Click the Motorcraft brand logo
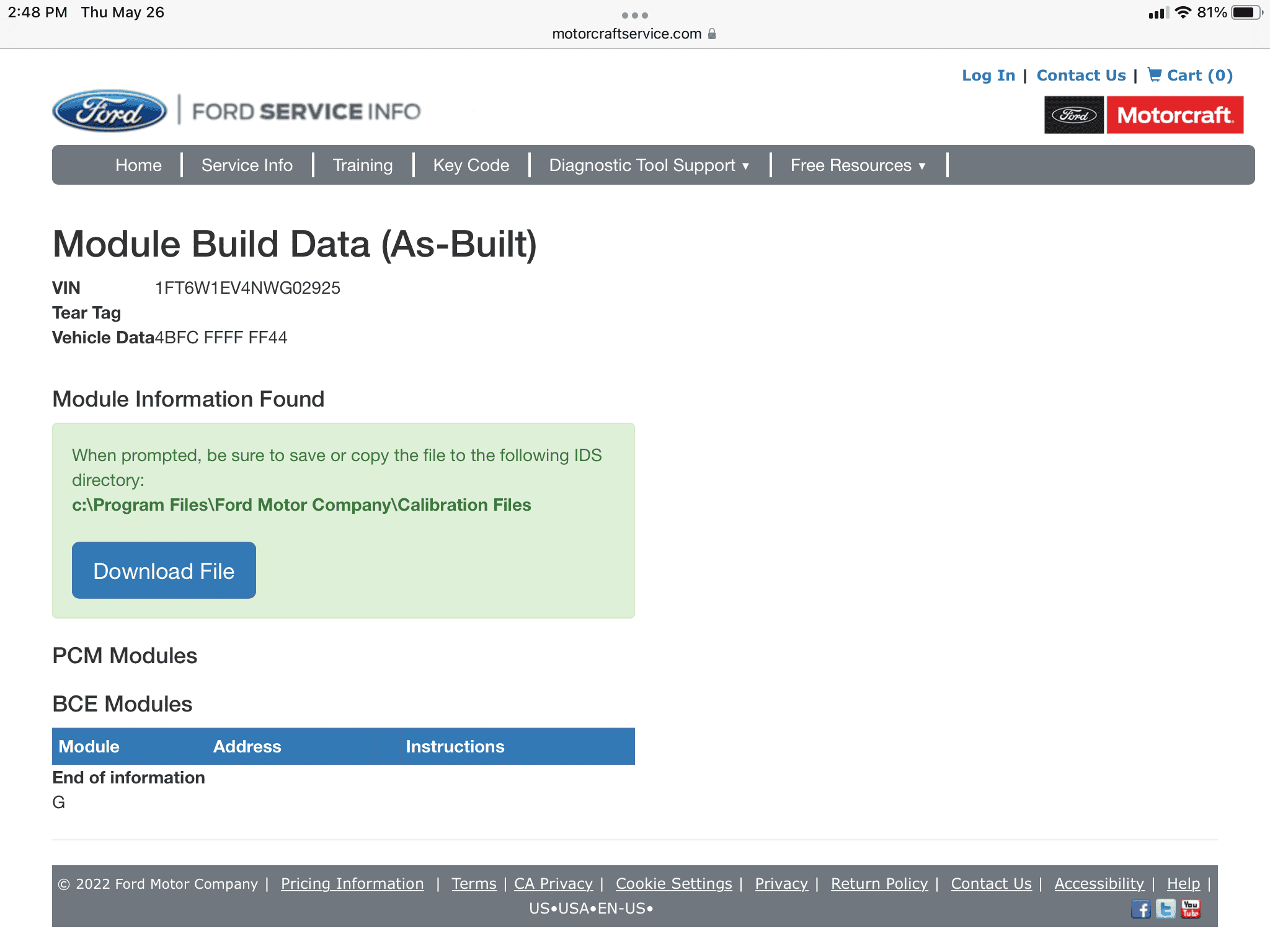Screen dimensions: 1270x952 (x=1175, y=115)
